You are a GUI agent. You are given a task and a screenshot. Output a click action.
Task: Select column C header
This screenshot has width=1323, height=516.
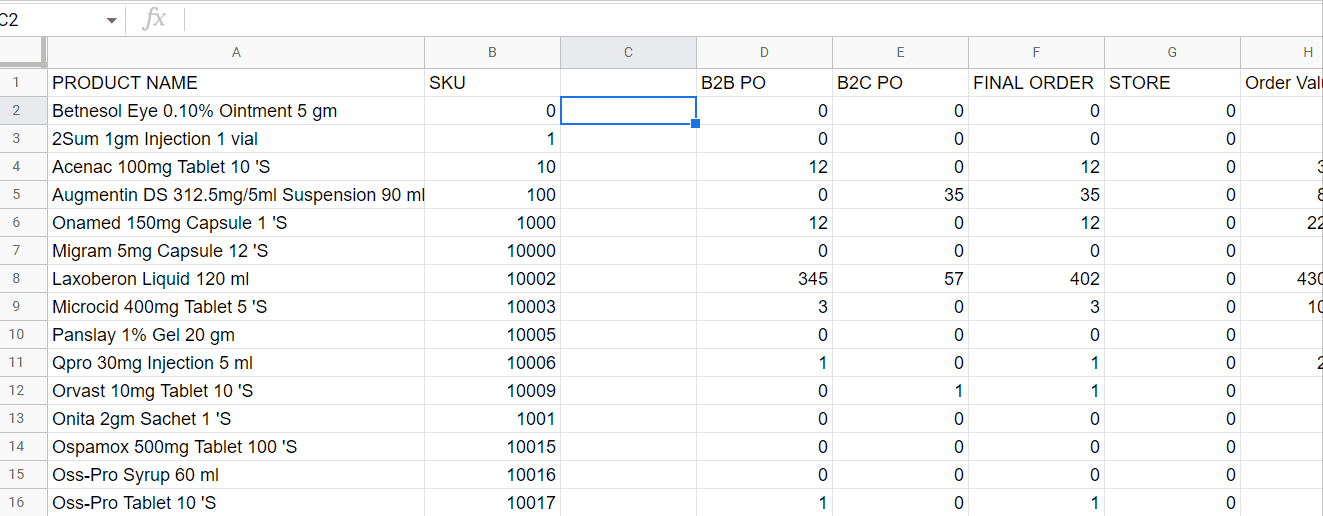(x=628, y=53)
